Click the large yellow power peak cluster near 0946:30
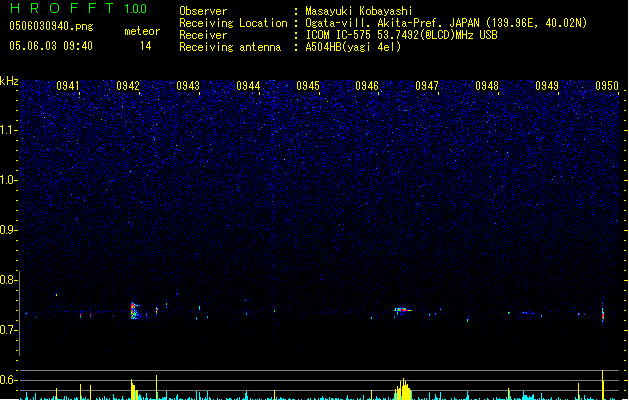 tap(403, 389)
